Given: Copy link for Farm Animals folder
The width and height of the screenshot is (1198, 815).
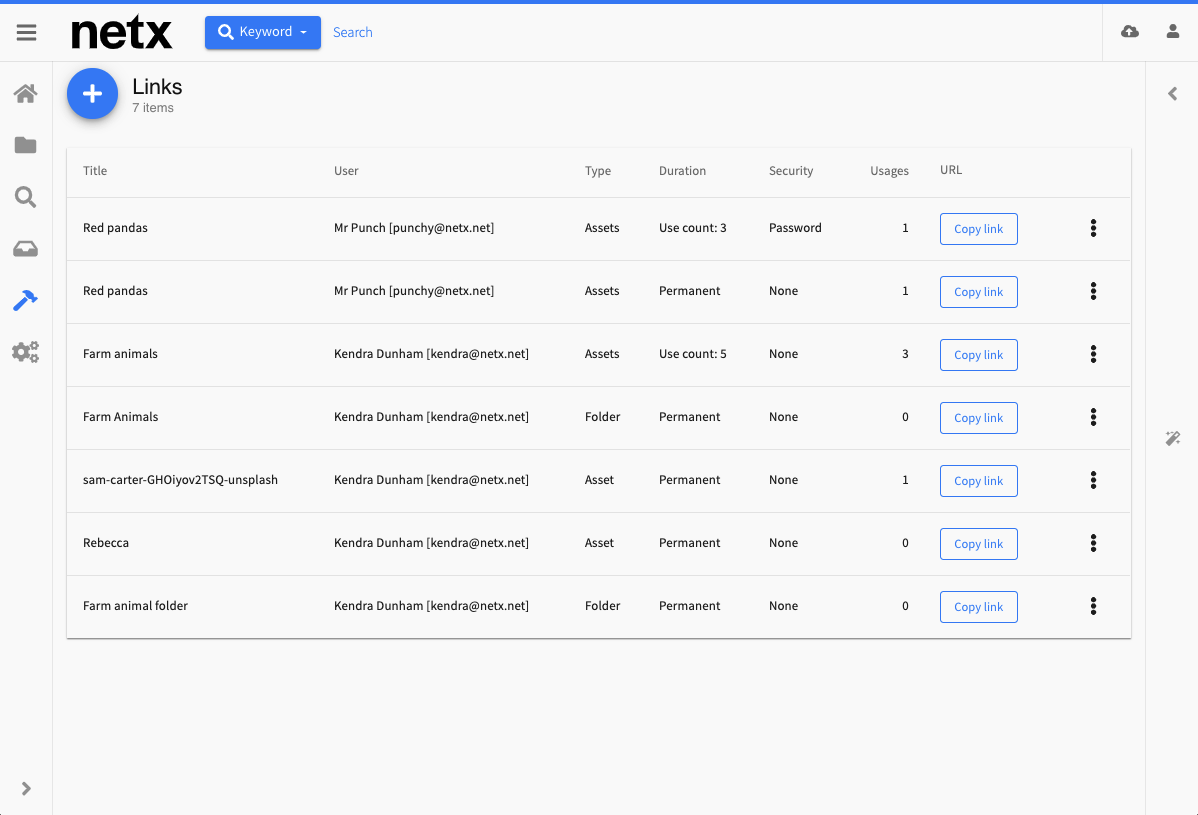Looking at the screenshot, I should pyautogui.click(x=978, y=418).
